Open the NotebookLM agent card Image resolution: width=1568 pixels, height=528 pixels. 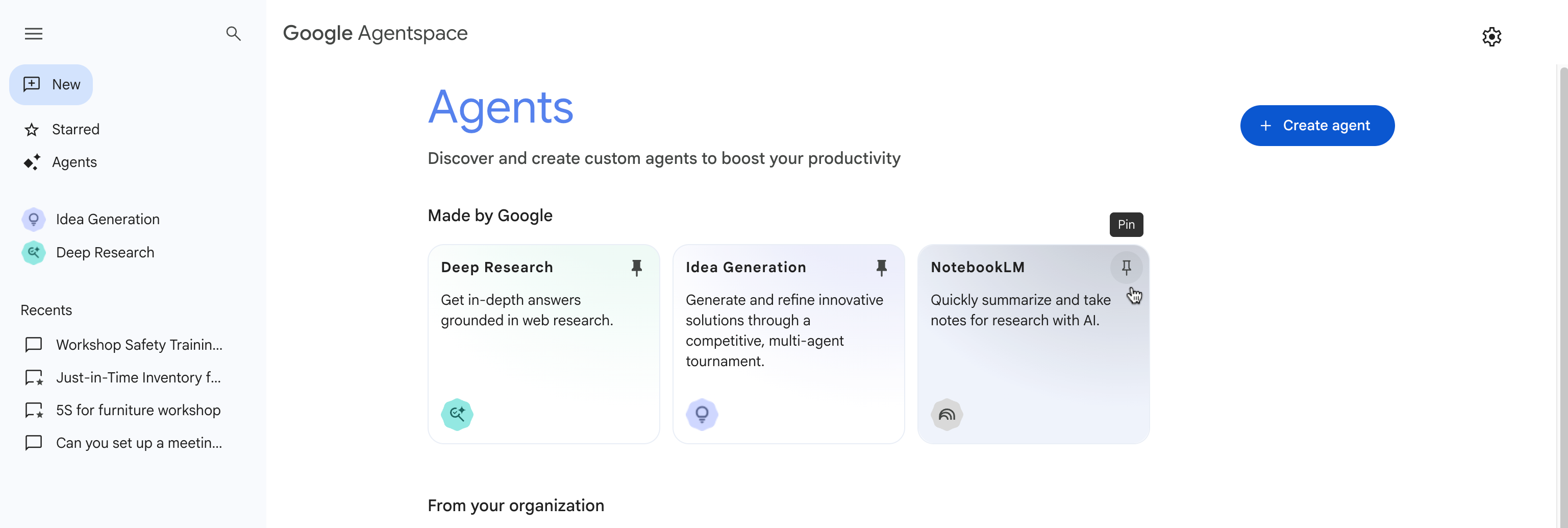(x=1033, y=344)
